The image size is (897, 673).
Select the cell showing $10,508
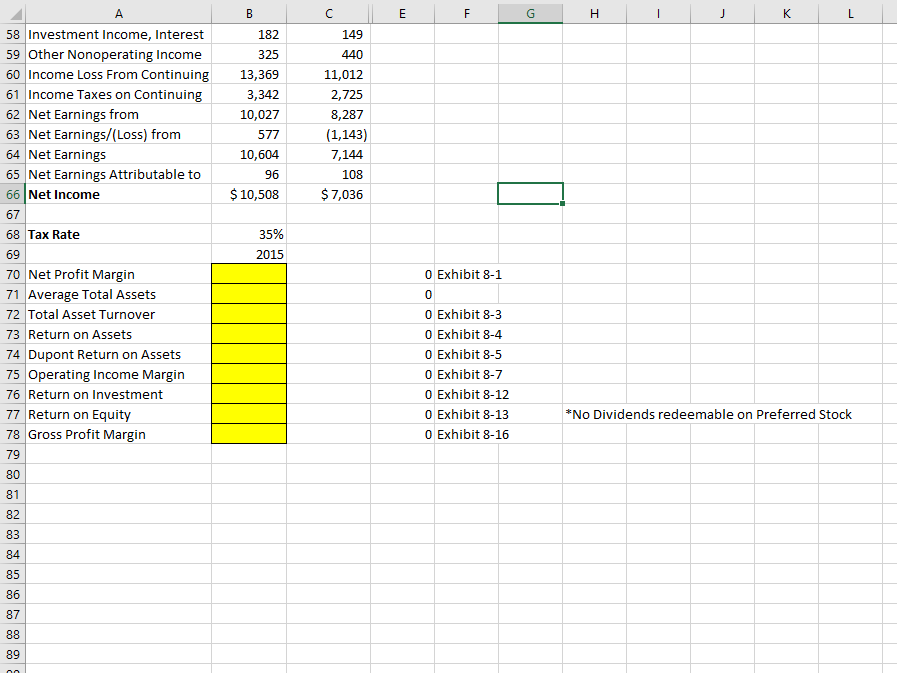[x=248, y=194]
